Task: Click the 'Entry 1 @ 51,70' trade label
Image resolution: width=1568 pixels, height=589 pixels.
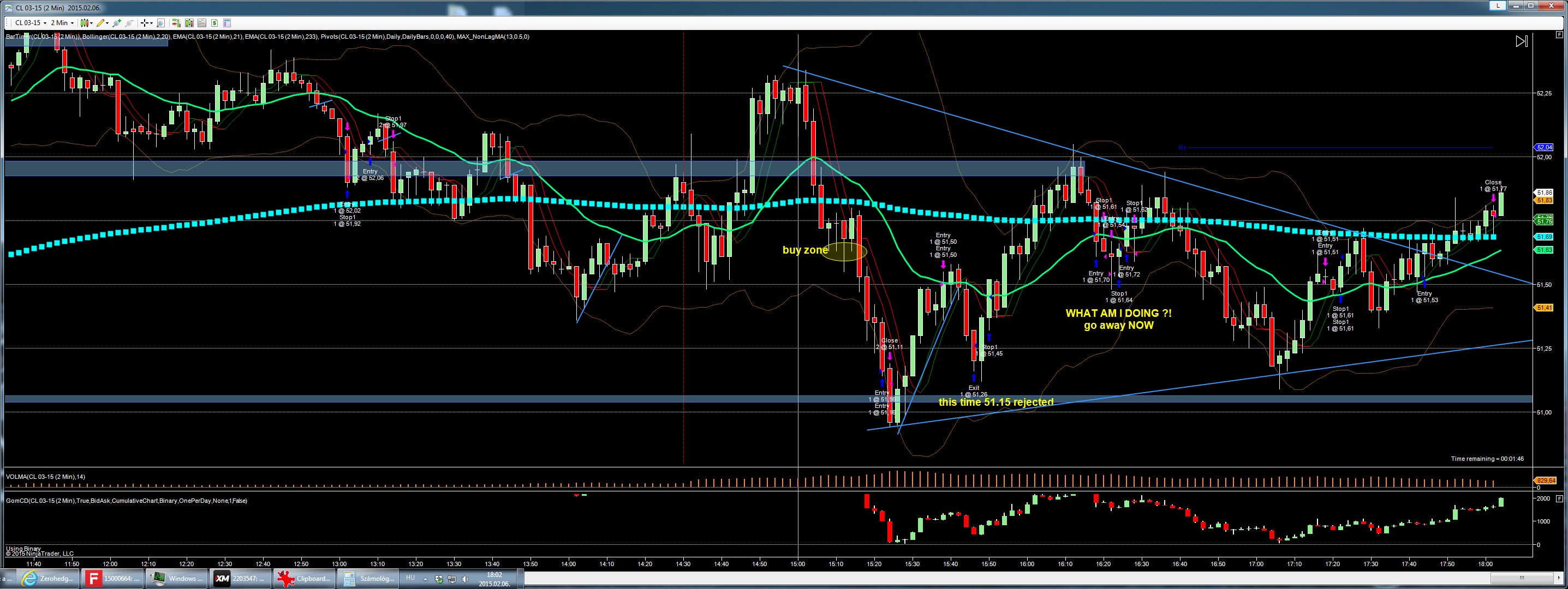Action: point(1096,277)
